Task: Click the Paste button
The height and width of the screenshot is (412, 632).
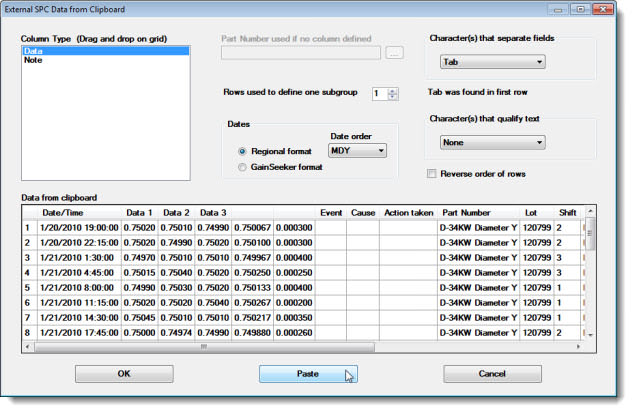Action: tap(308, 373)
